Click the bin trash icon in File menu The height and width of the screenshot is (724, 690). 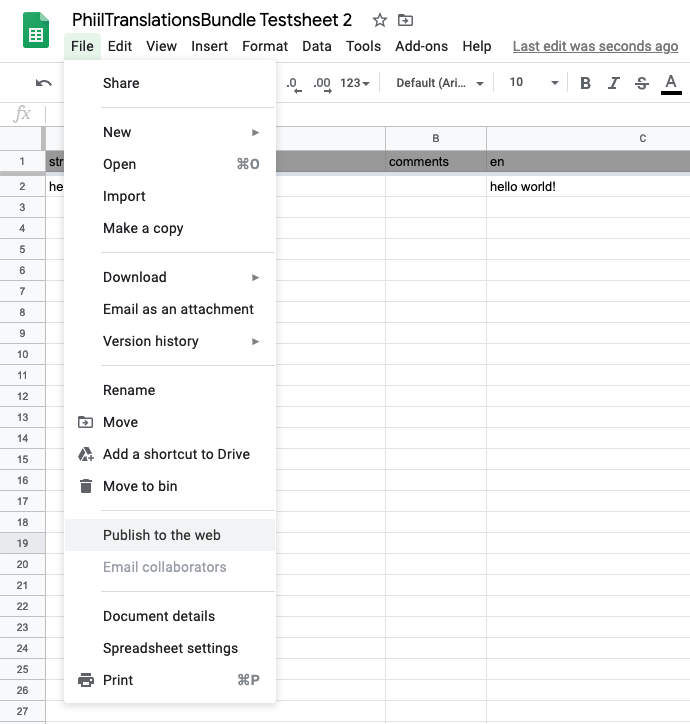click(x=86, y=486)
